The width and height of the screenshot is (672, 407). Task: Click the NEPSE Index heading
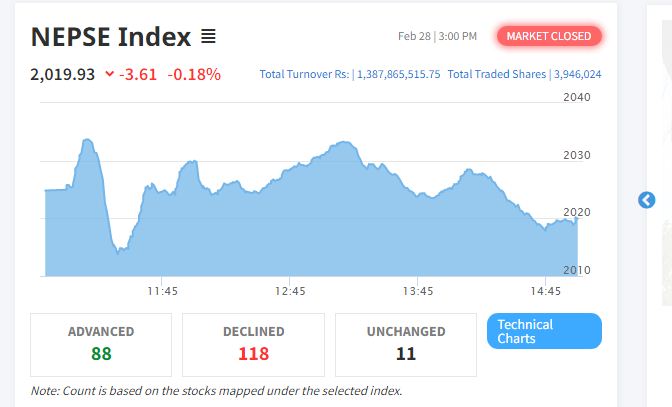(x=111, y=37)
